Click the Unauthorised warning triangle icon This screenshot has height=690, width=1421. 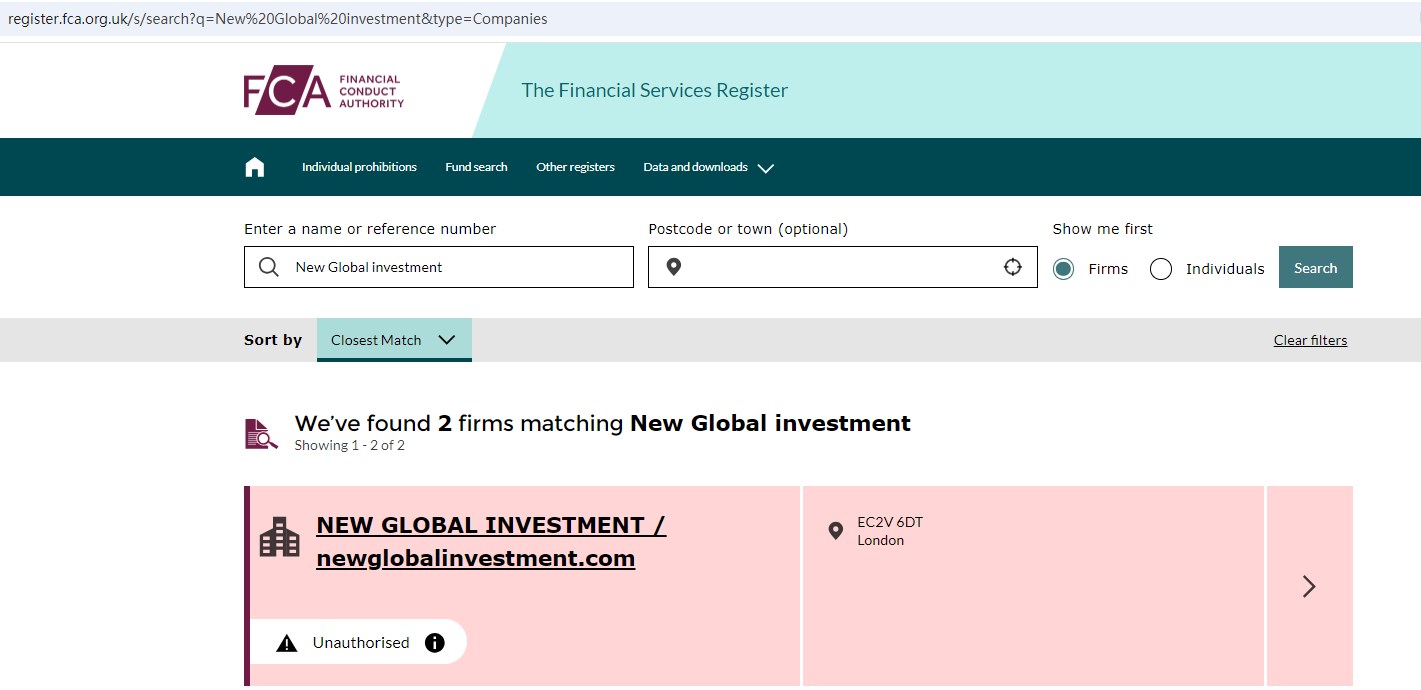tap(287, 643)
